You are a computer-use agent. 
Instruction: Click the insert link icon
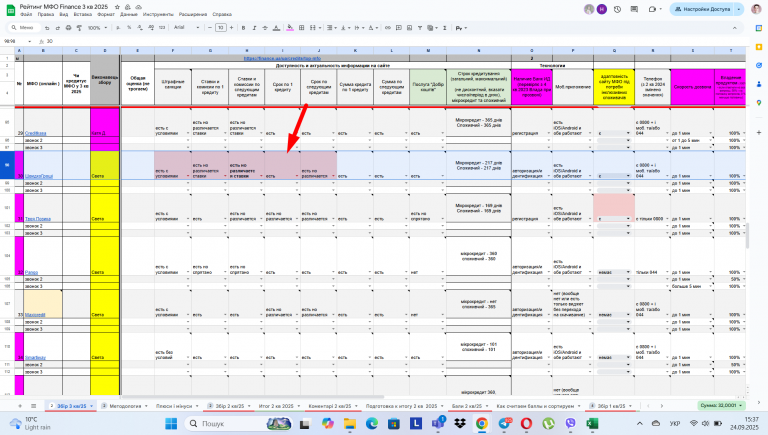387,28
